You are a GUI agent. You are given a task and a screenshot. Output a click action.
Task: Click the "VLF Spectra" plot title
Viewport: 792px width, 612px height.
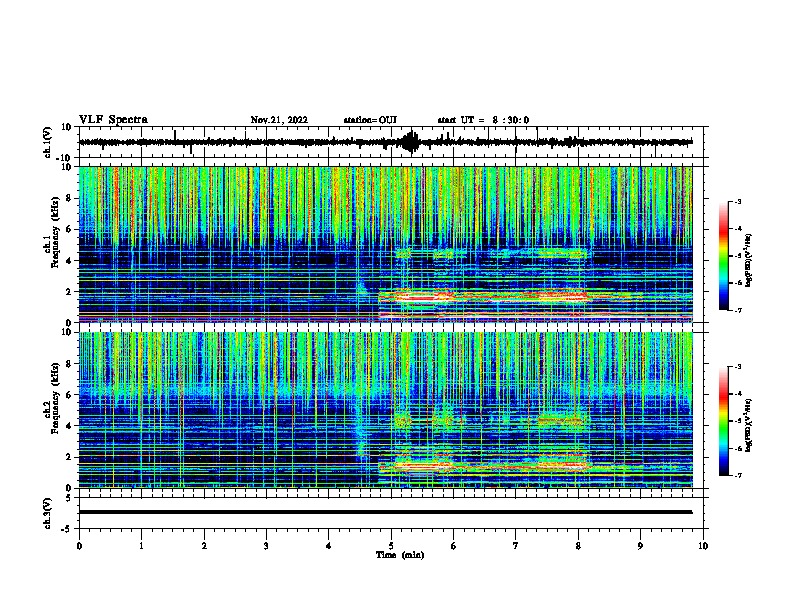click(x=113, y=120)
